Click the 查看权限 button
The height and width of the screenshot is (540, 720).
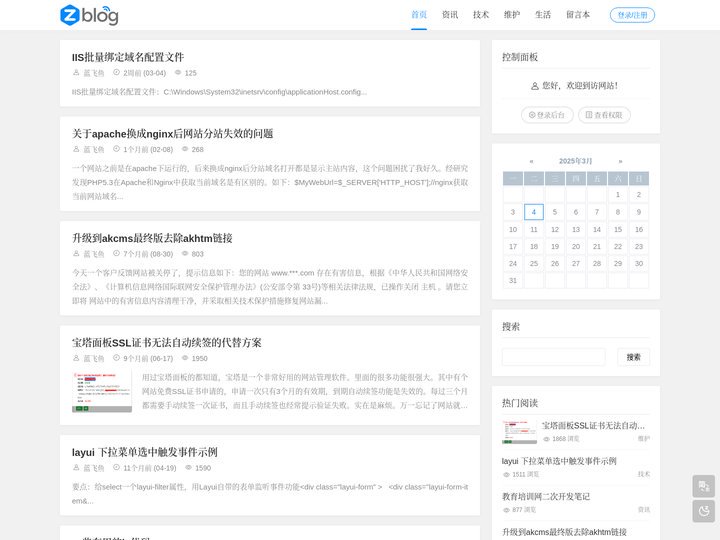point(604,115)
